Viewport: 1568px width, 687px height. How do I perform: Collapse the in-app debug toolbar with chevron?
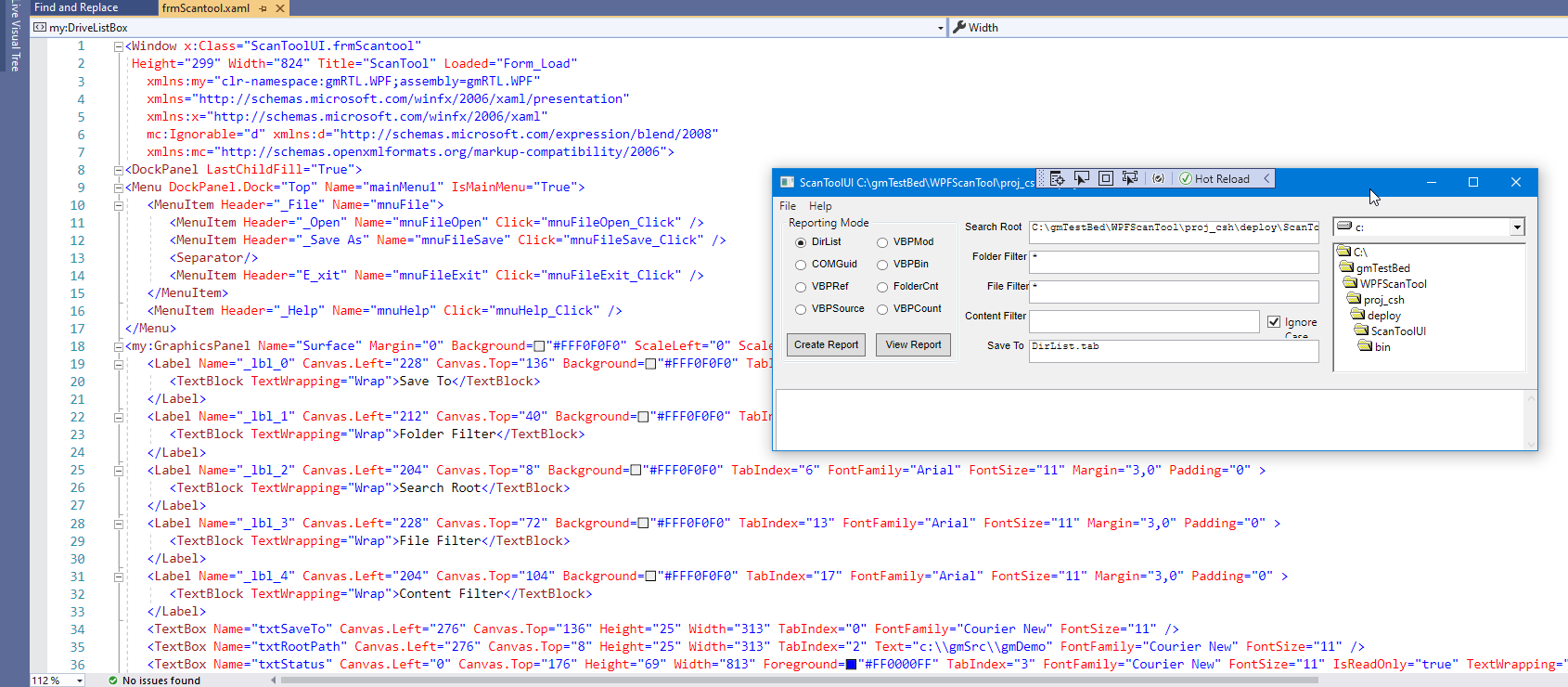(x=1266, y=178)
